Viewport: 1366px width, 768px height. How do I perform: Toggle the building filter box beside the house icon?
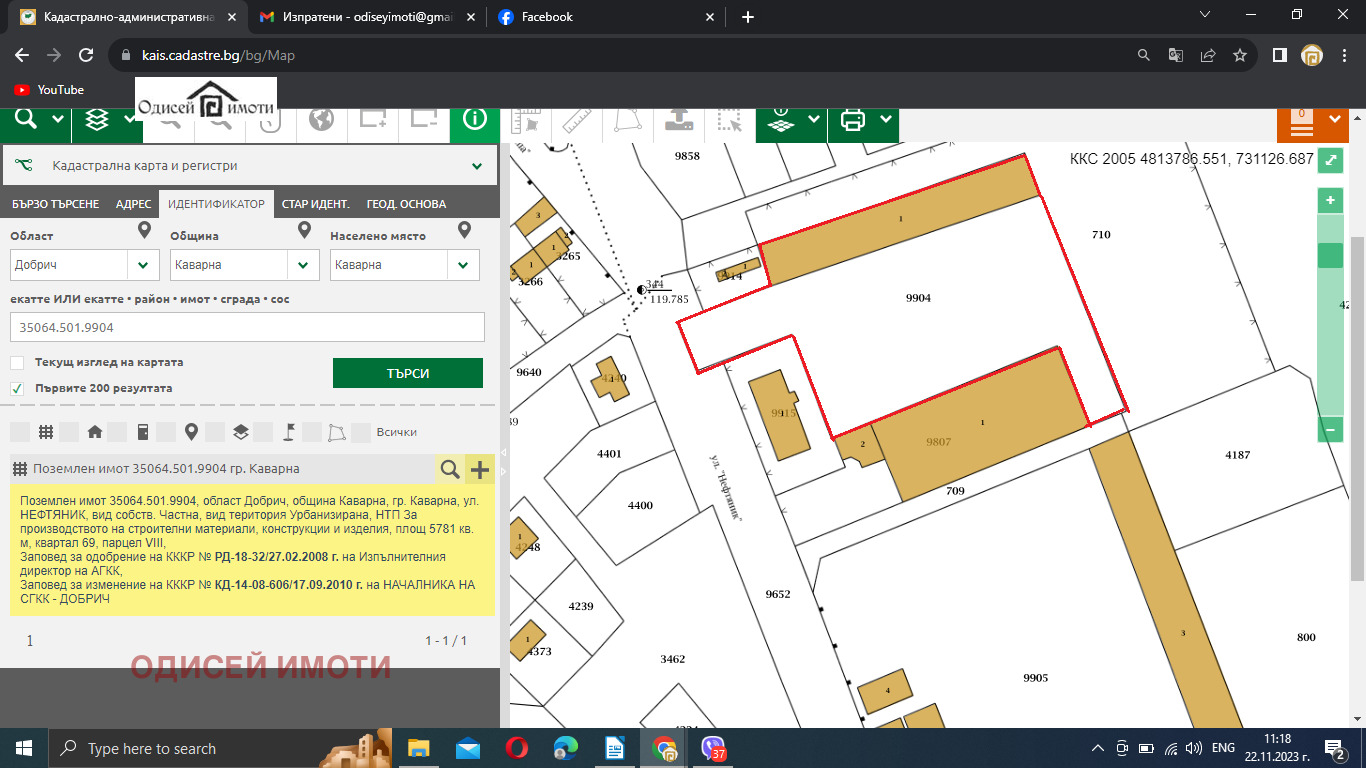click(x=118, y=432)
